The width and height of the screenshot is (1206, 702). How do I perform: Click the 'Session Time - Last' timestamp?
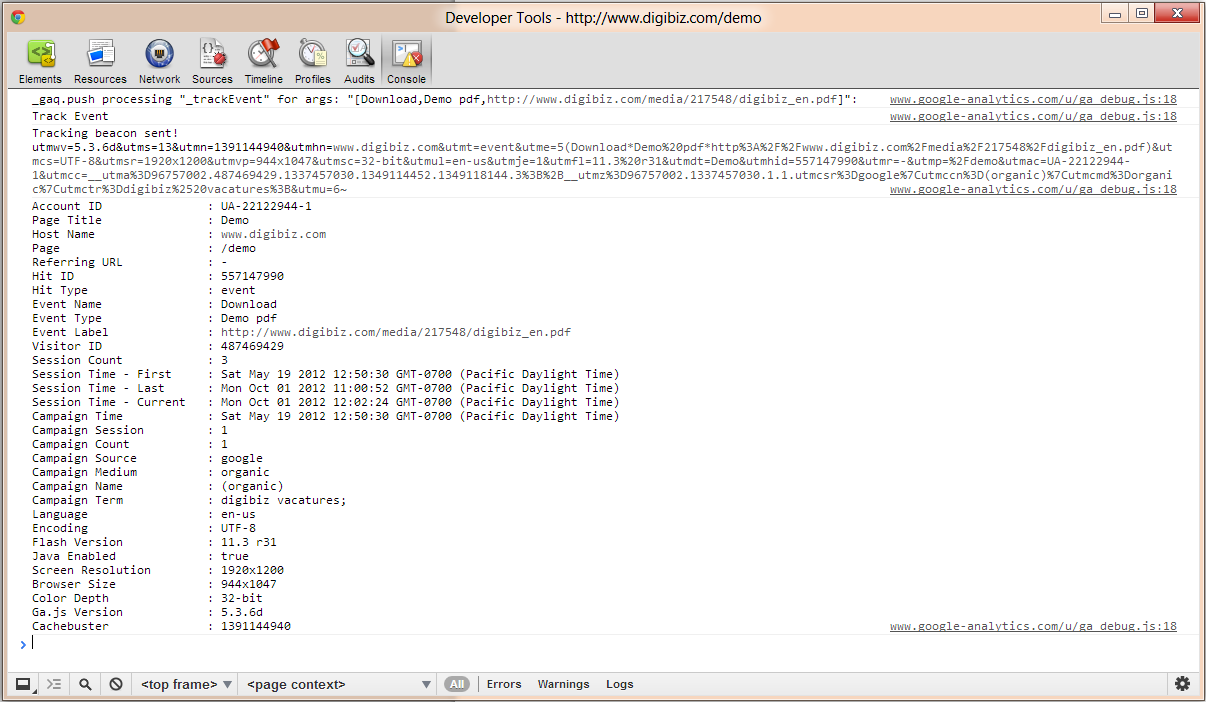420,388
